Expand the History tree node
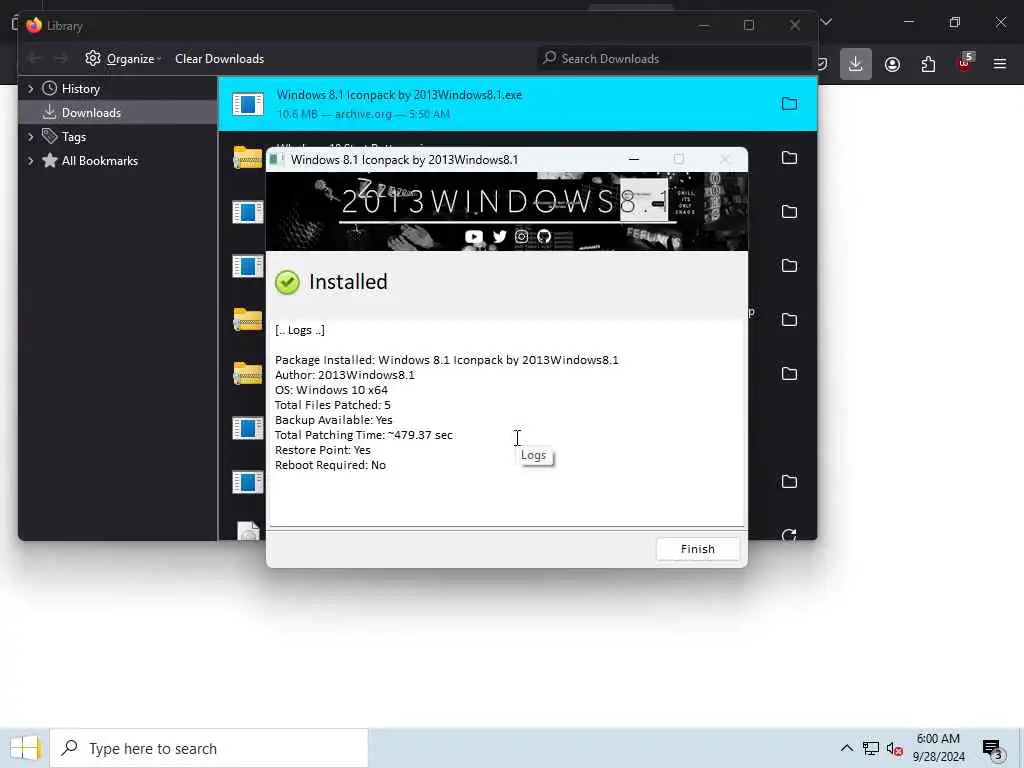1024x768 pixels. pos(31,88)
